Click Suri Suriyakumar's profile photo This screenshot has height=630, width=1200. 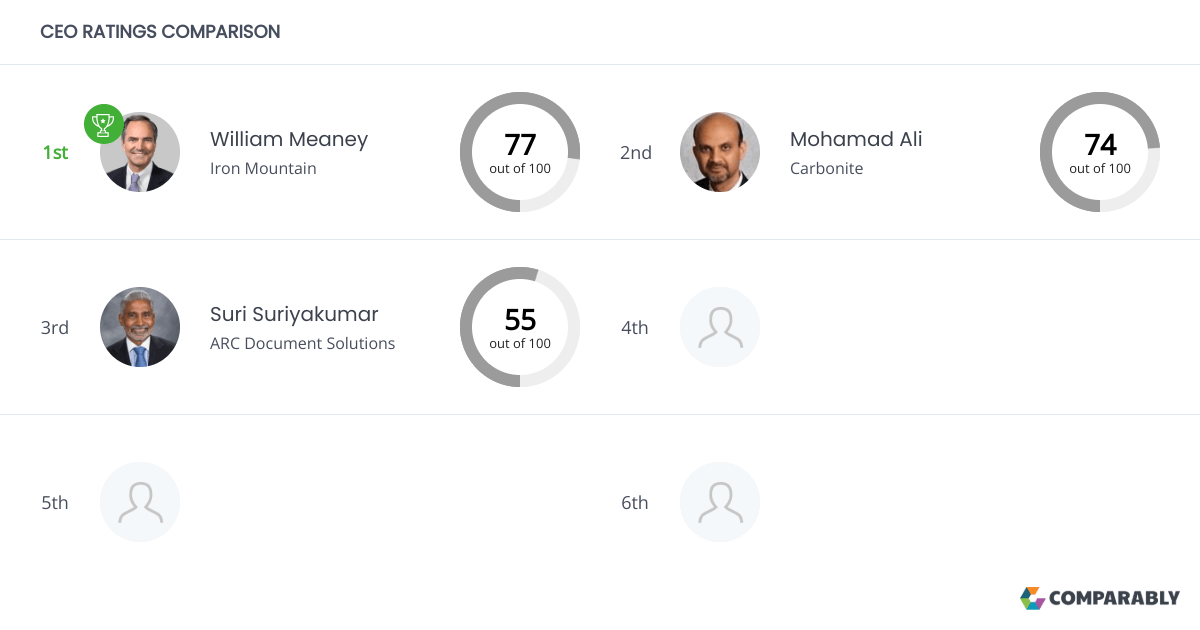pyautogui.click(x=140, y=327)
